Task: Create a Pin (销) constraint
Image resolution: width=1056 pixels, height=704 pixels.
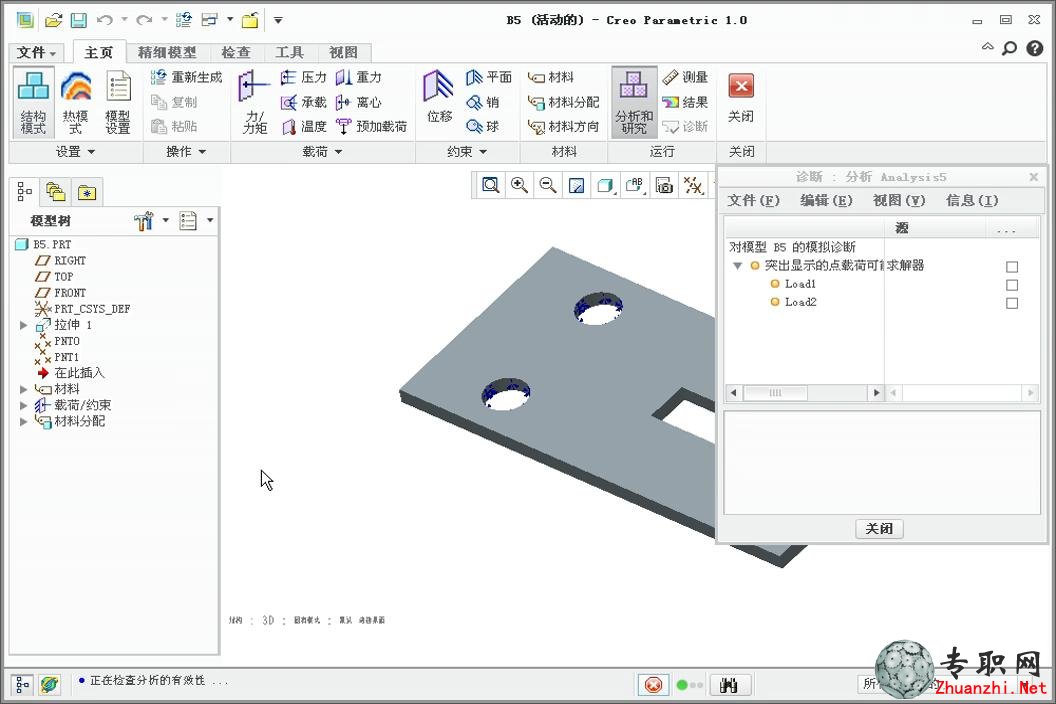Action: (x=483, y=102)
